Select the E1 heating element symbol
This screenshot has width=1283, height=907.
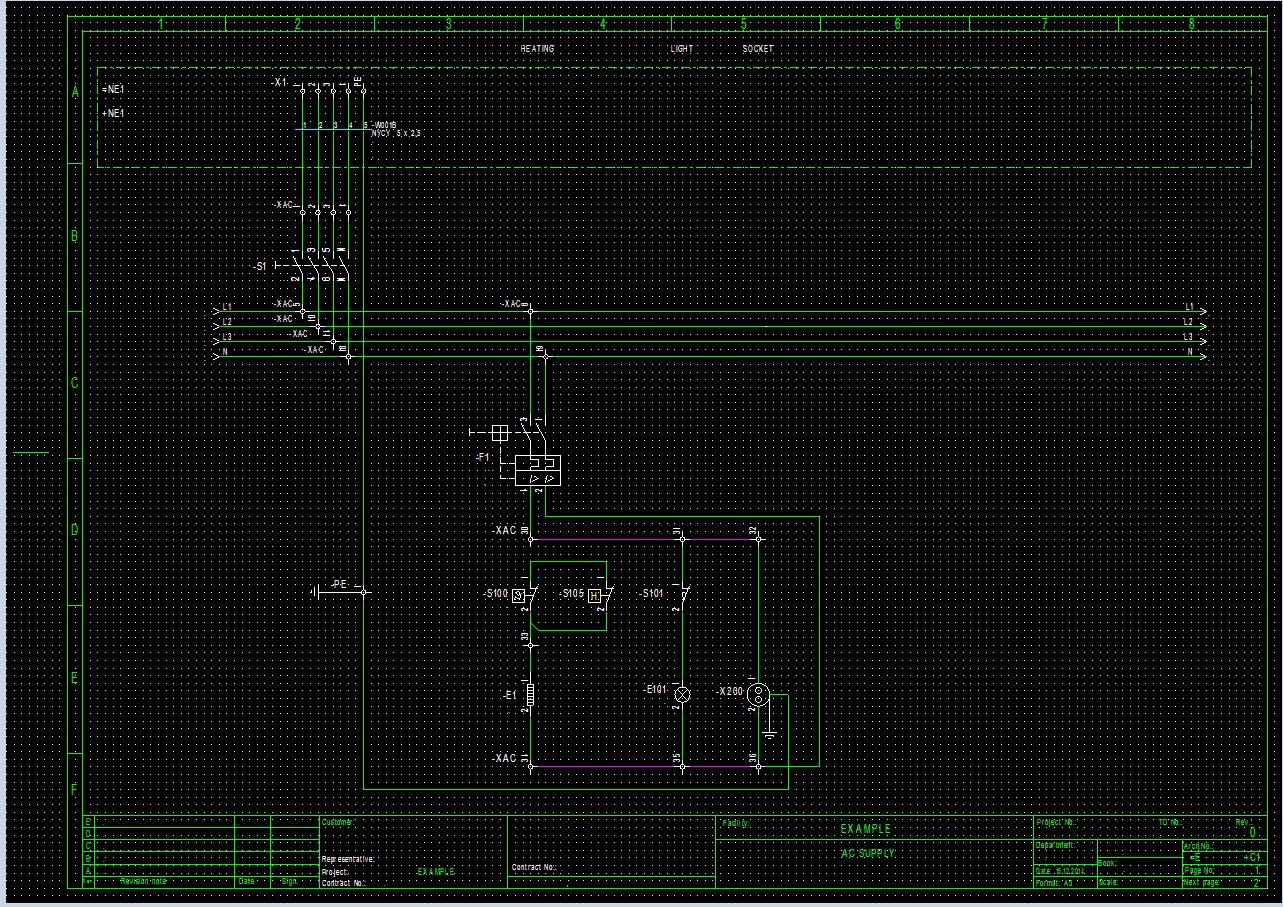point(531,694)
